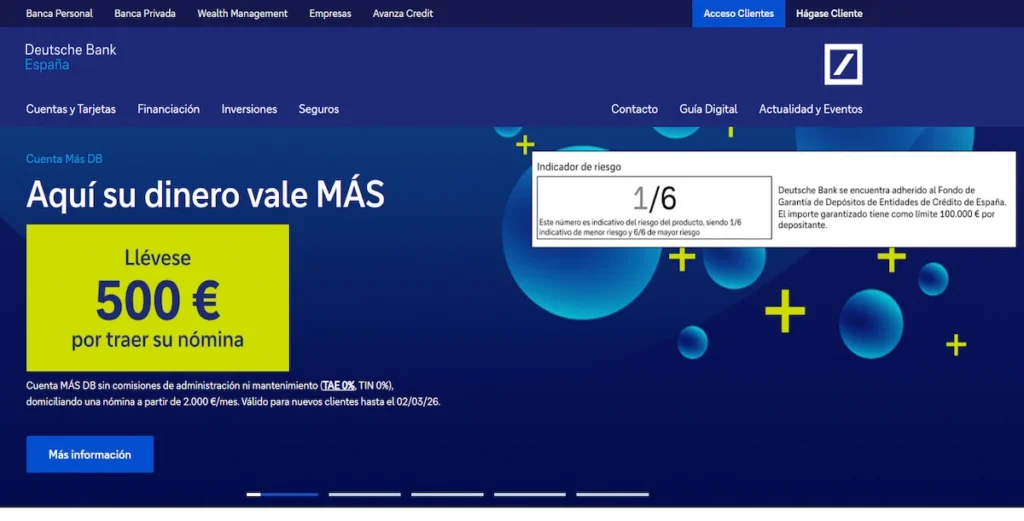Image resolution: width=1024 pixels, height=521 pixels.
Task: Click Hágase Cliente link
Action: [x=829, y=13]
